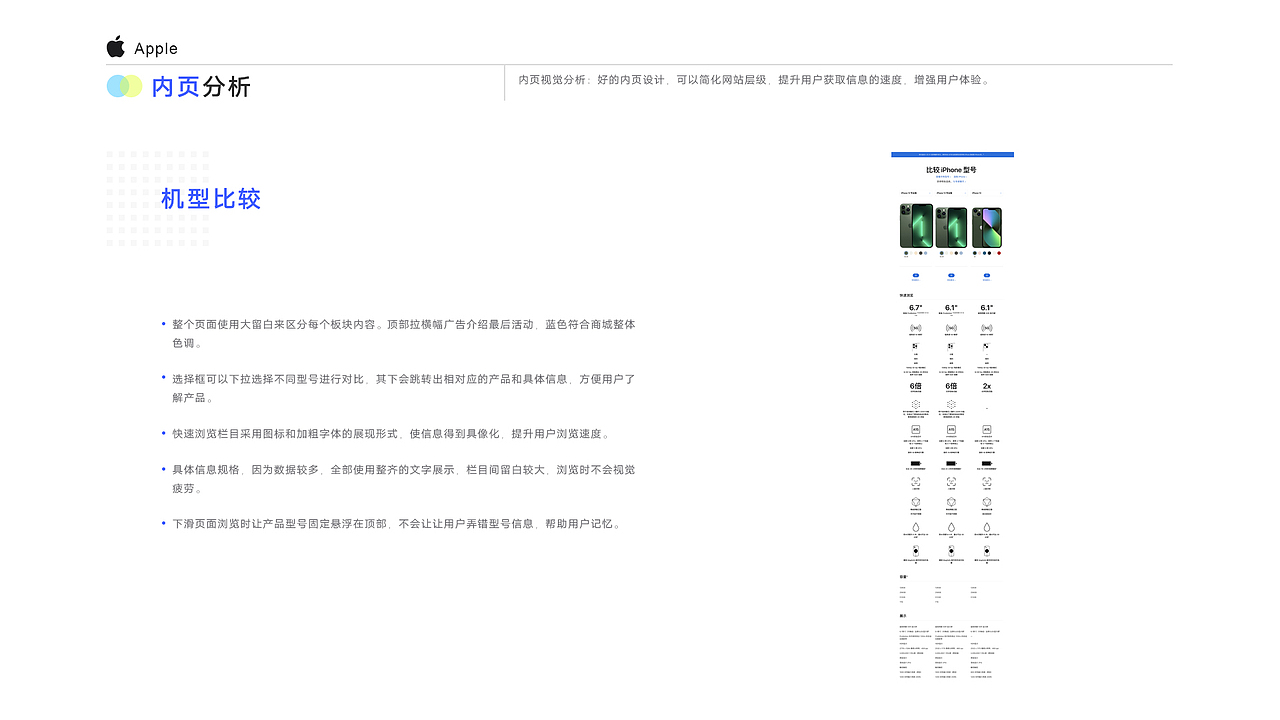Select the red color swatch under third phone
Screen dimensions: 1280x720
point(999,253)
